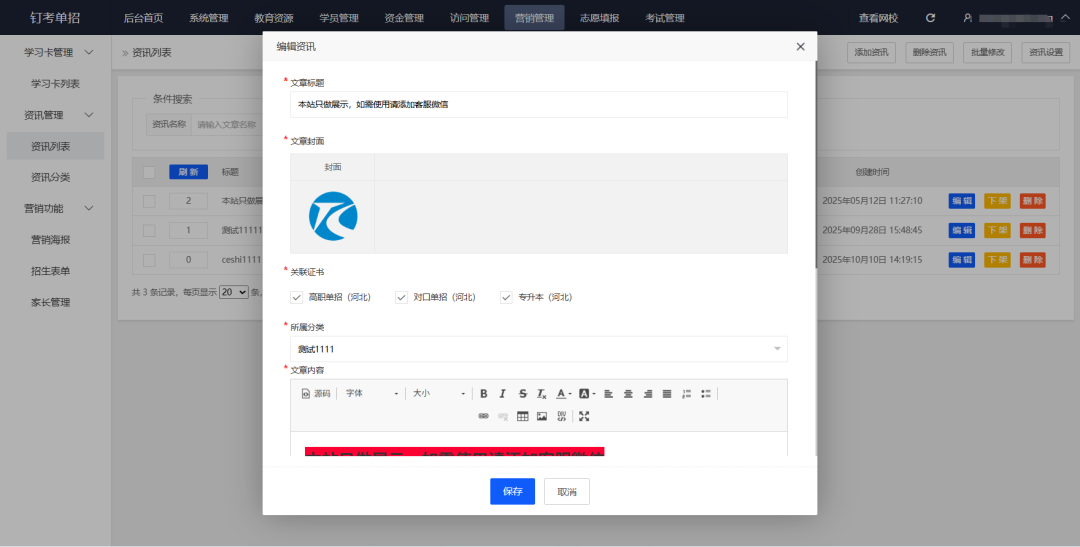
Task: Go to 学员管理 in the top navigation
Action: click(x=339, y=18)
